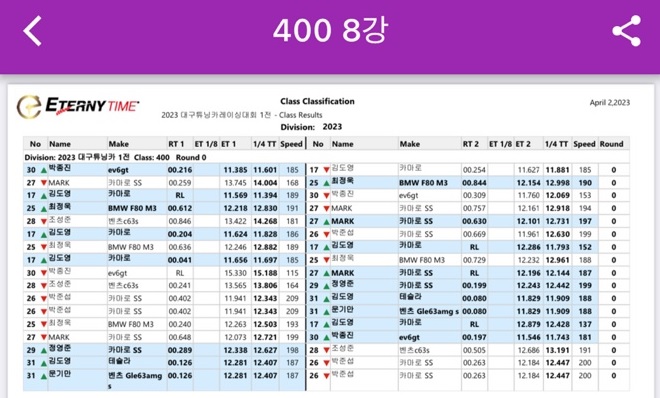Select the RT 1 column header
This screenshot has width=660, height=398.
[176, 144]
